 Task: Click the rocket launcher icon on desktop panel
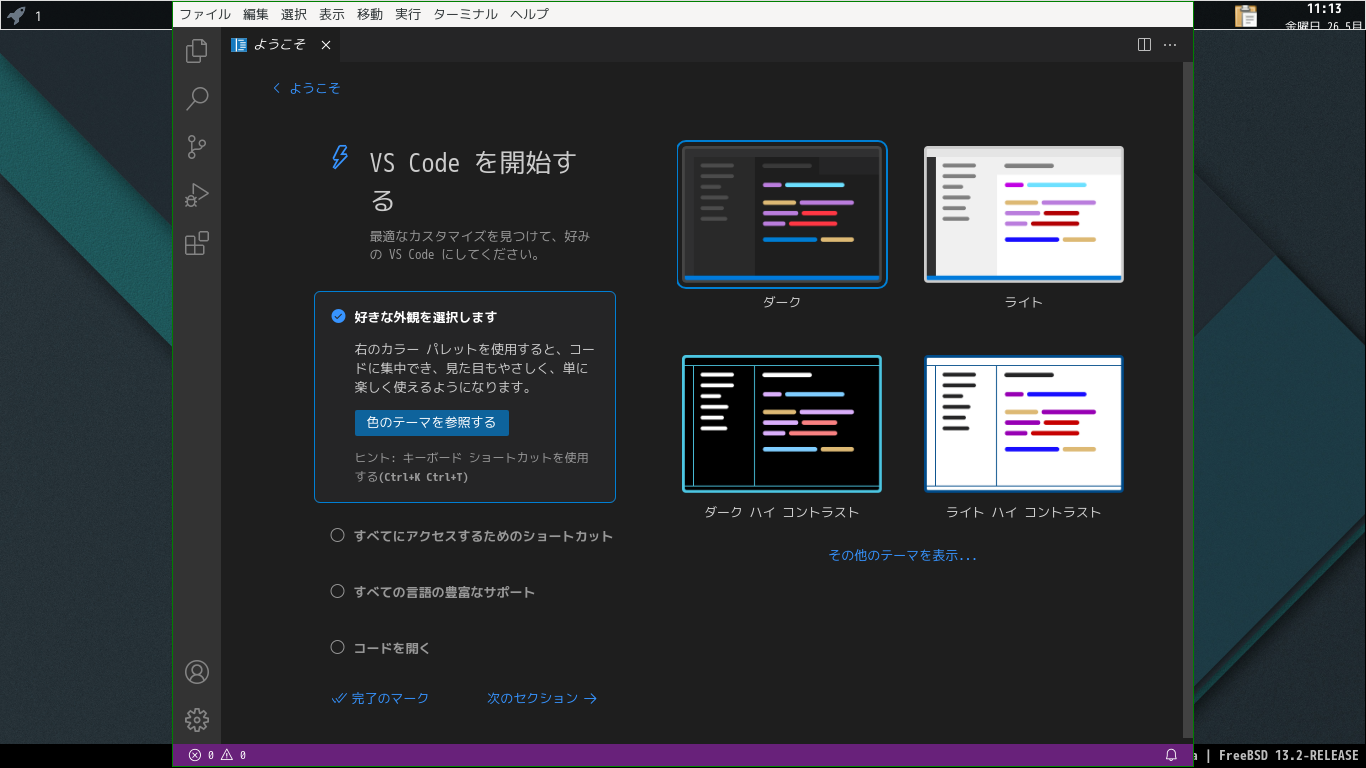click(x=16, y=15)
